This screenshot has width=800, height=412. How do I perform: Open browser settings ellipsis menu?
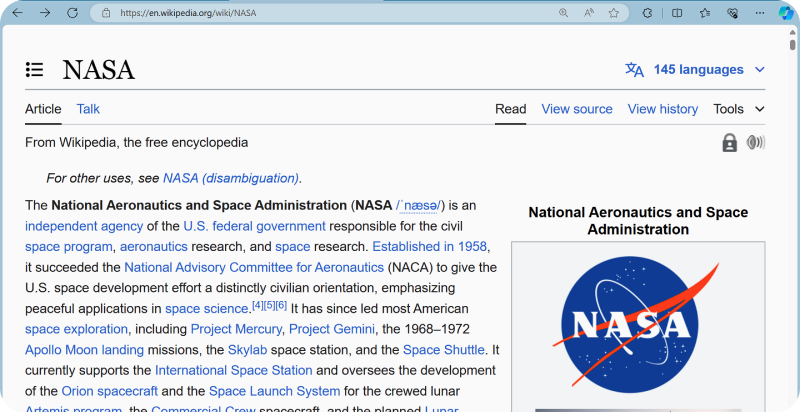[761, 13]
